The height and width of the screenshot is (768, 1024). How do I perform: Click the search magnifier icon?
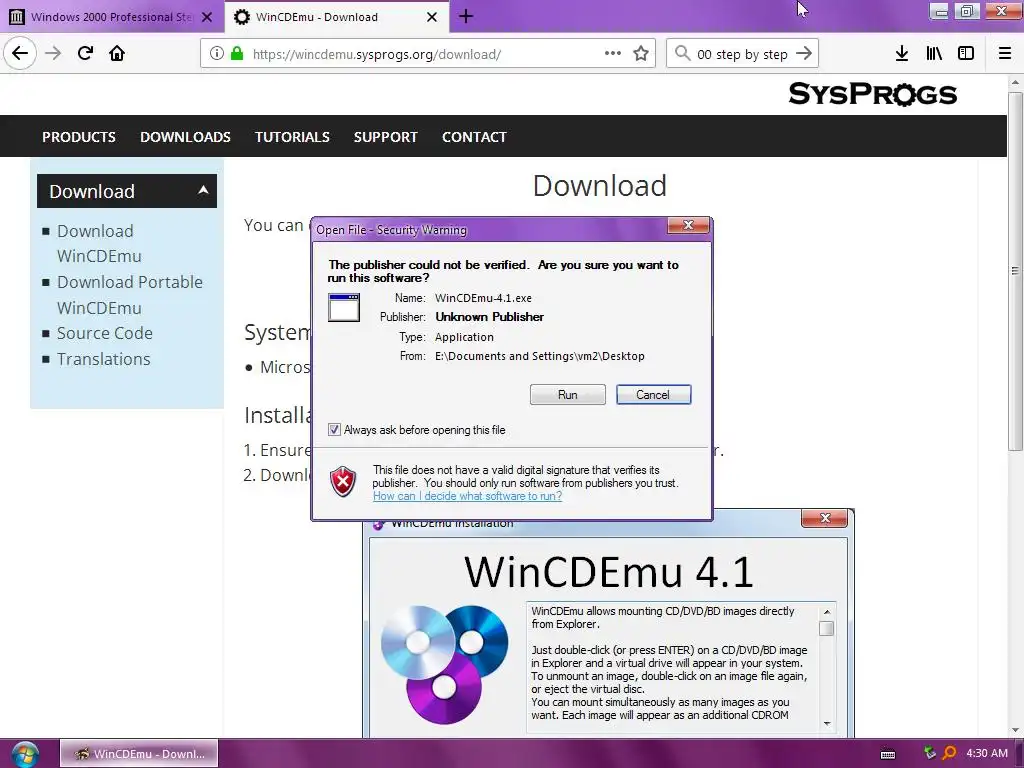click(682, 54)
